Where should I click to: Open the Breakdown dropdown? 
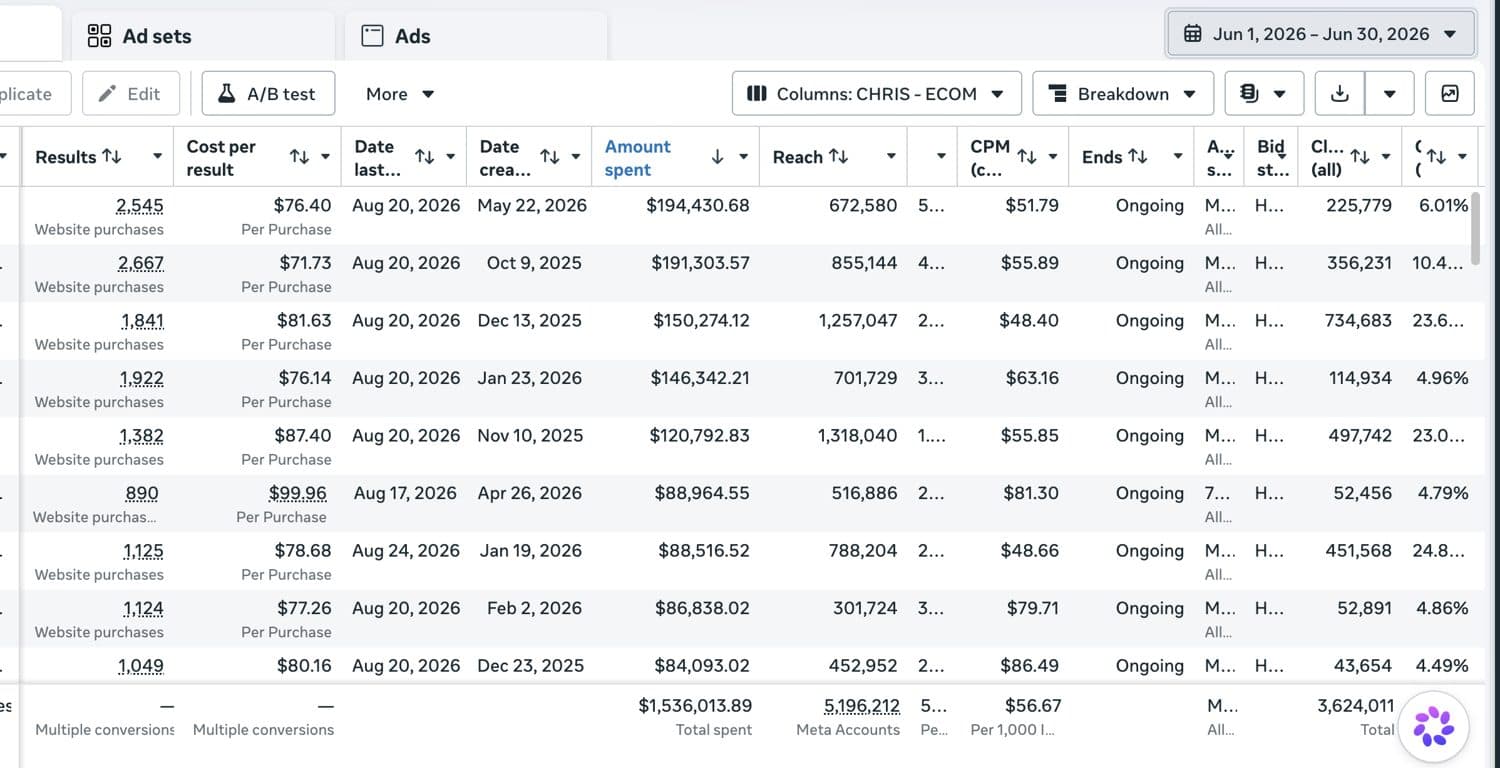coord(1123,94)
